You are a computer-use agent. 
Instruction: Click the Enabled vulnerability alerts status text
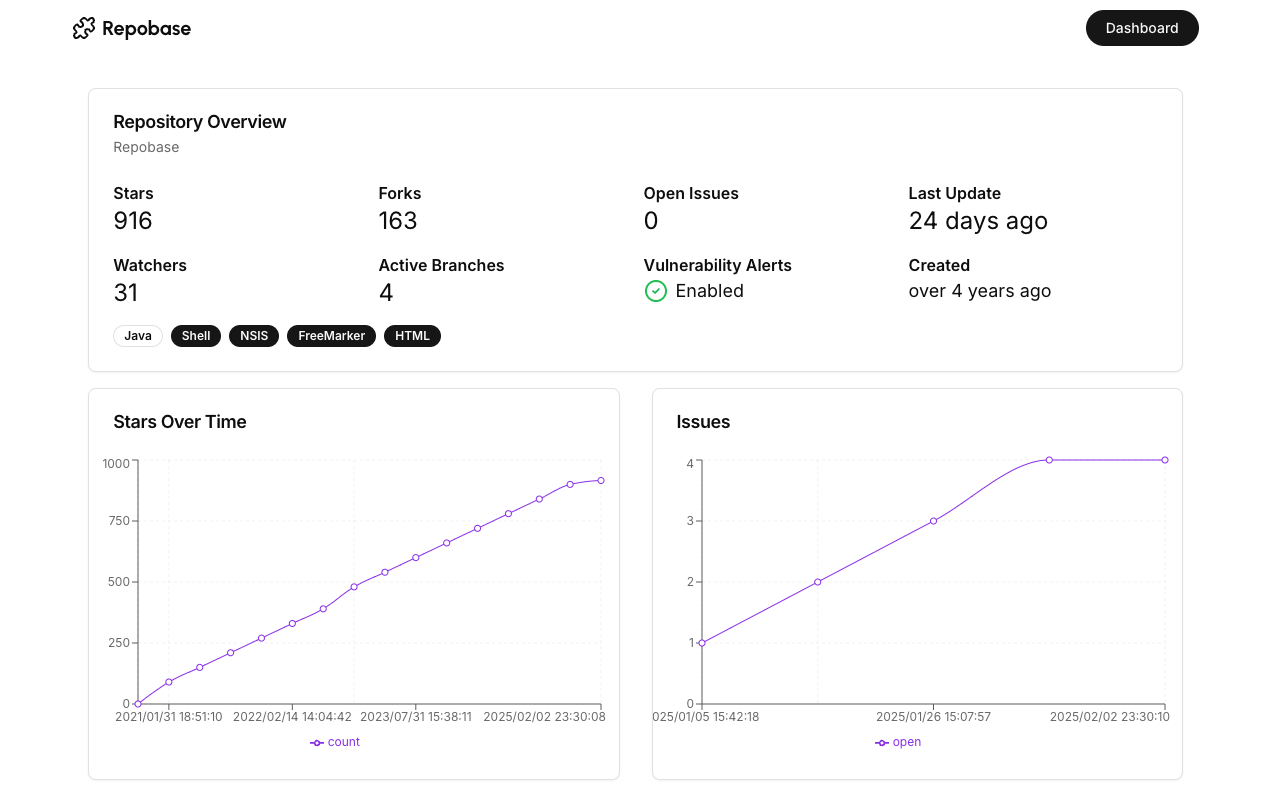tap(710, 291)
